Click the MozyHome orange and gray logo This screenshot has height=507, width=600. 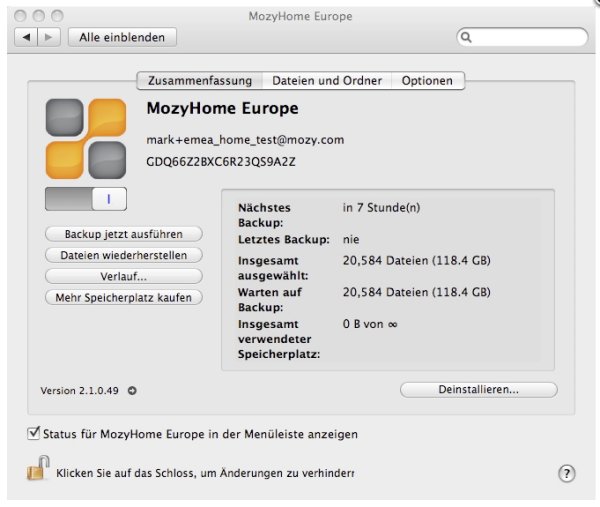tap(86, 139)
